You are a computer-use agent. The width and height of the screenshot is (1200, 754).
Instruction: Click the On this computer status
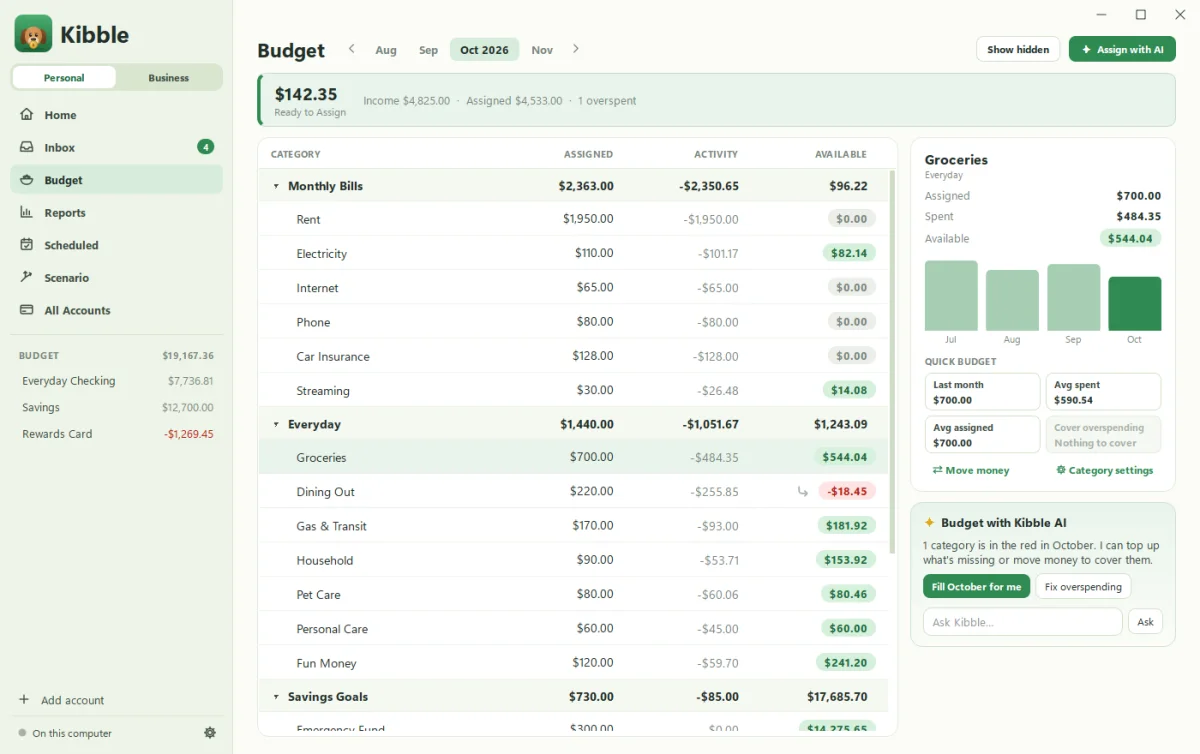[x=65, y=733]
